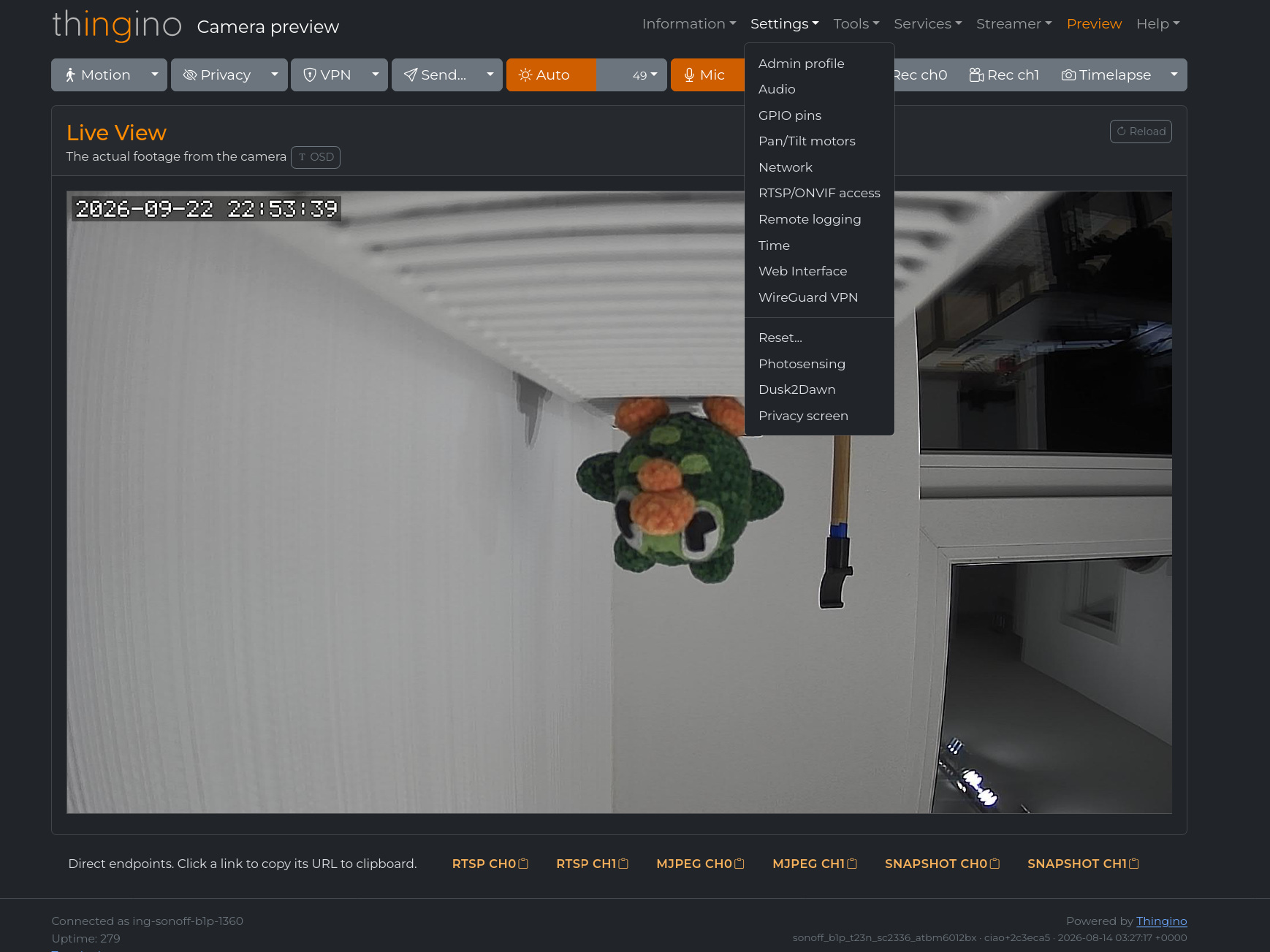Copy the RTSP CH1 endpoint URL
This screenshot has height=952, width=1270.
[x=592, y=864]
